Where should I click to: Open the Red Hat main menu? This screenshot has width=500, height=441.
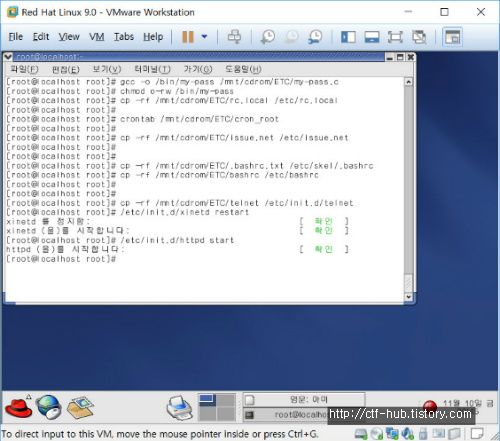click(19, 407)
